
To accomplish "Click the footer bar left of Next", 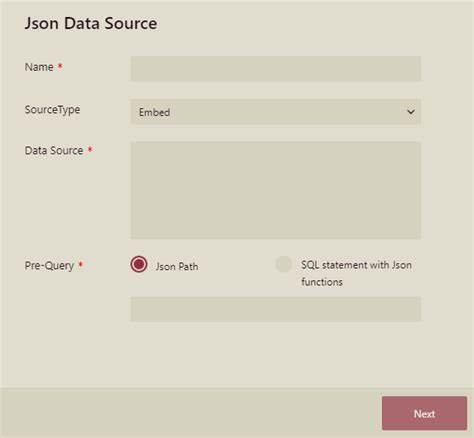I will 191,413.
